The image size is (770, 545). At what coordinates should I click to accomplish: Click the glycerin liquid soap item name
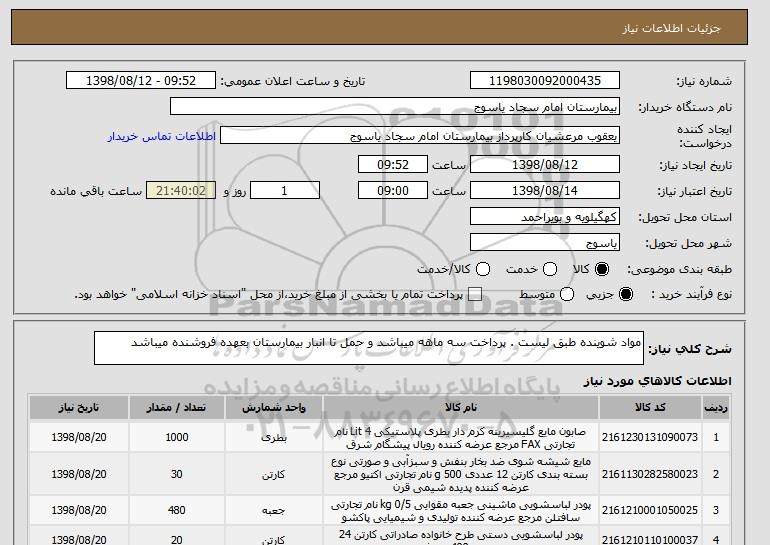tap(461, 438)
